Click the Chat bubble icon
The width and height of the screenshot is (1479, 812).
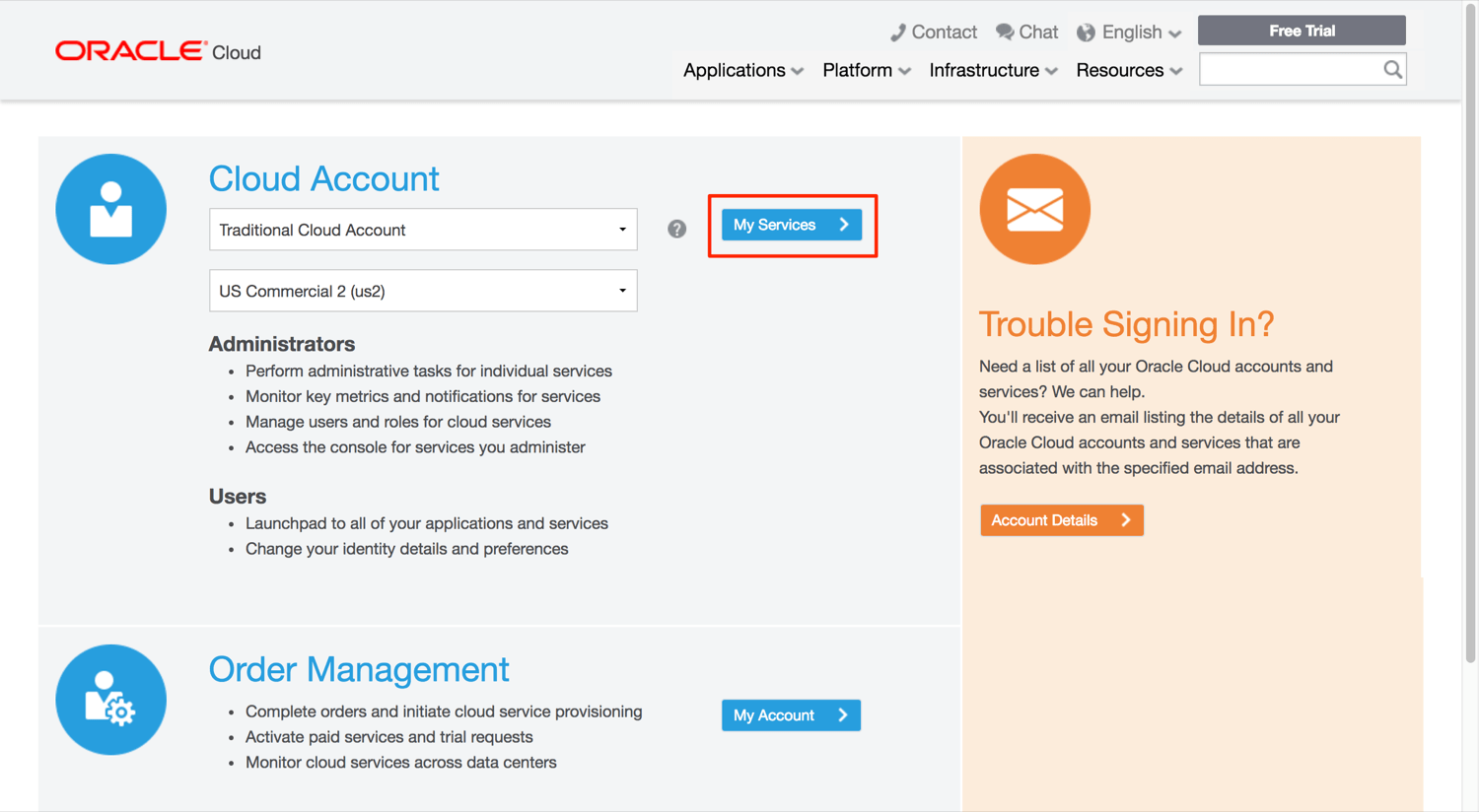1005,33
